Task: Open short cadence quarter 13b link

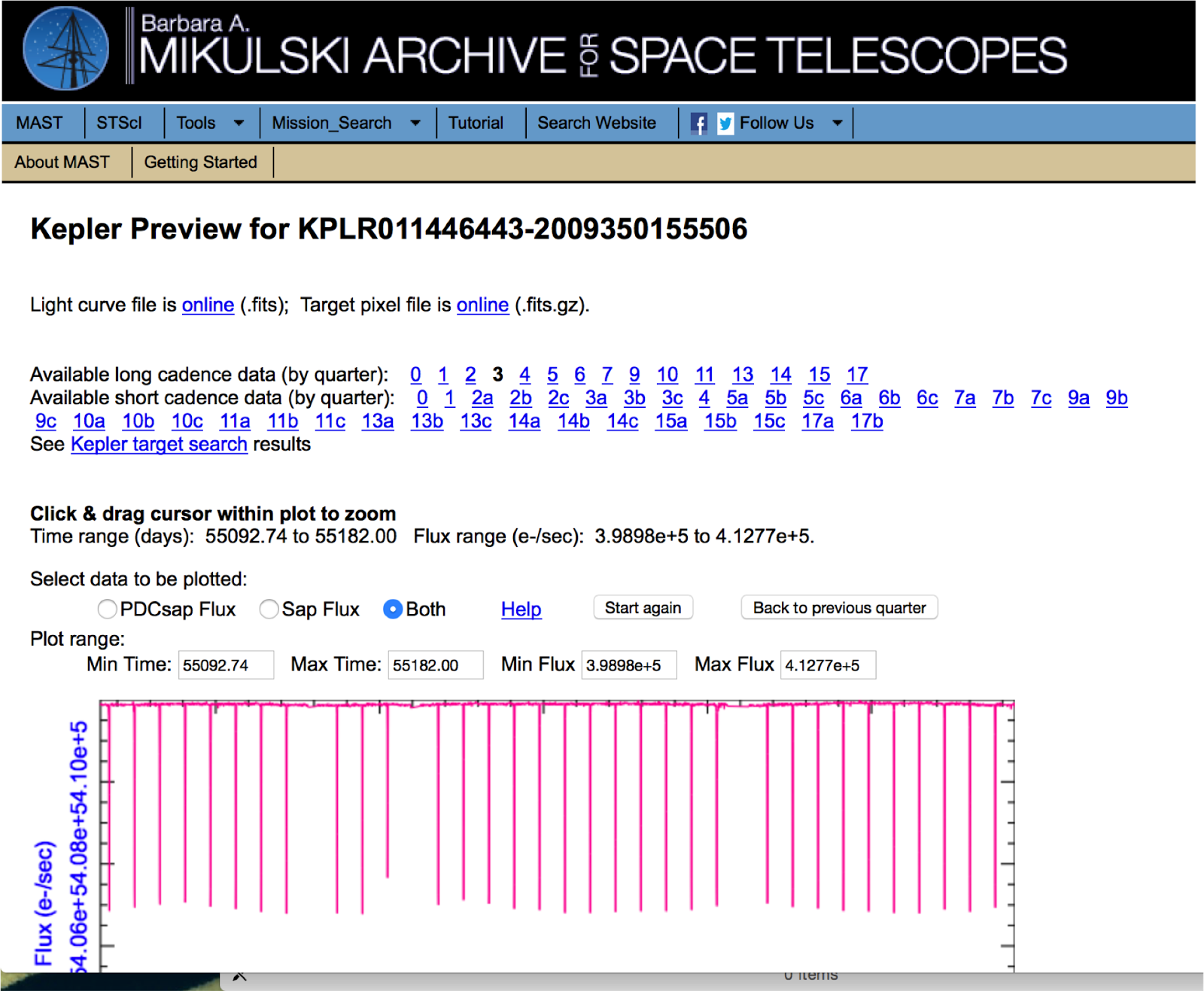Action: pyautogui.click(x=427, y=421)
